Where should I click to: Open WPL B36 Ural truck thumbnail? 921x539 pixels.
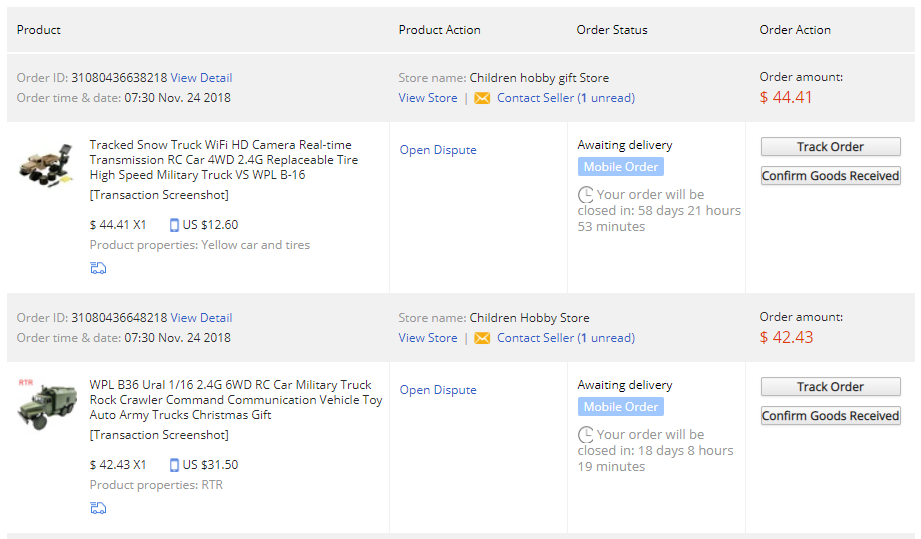pos(45,403)
